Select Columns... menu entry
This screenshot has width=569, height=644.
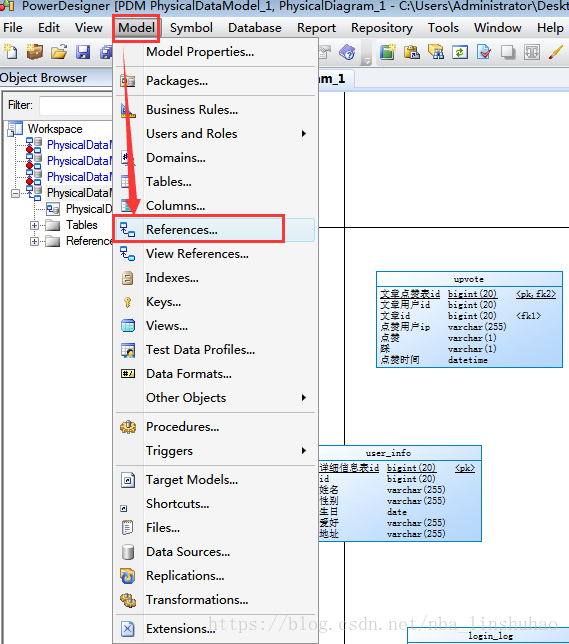tap(214, 206)
